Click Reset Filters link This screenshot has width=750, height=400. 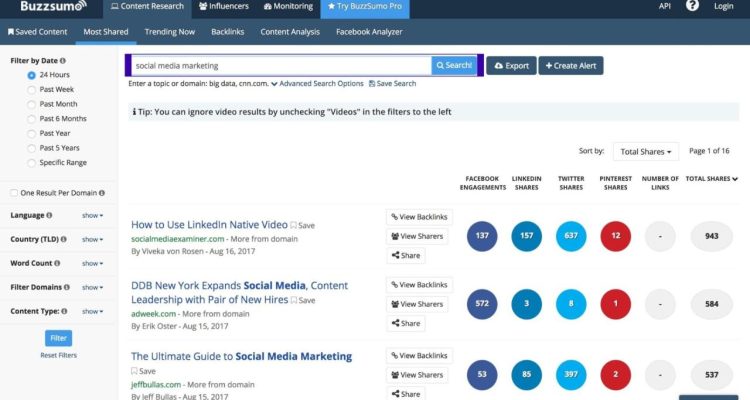click(x=58, y=356)
